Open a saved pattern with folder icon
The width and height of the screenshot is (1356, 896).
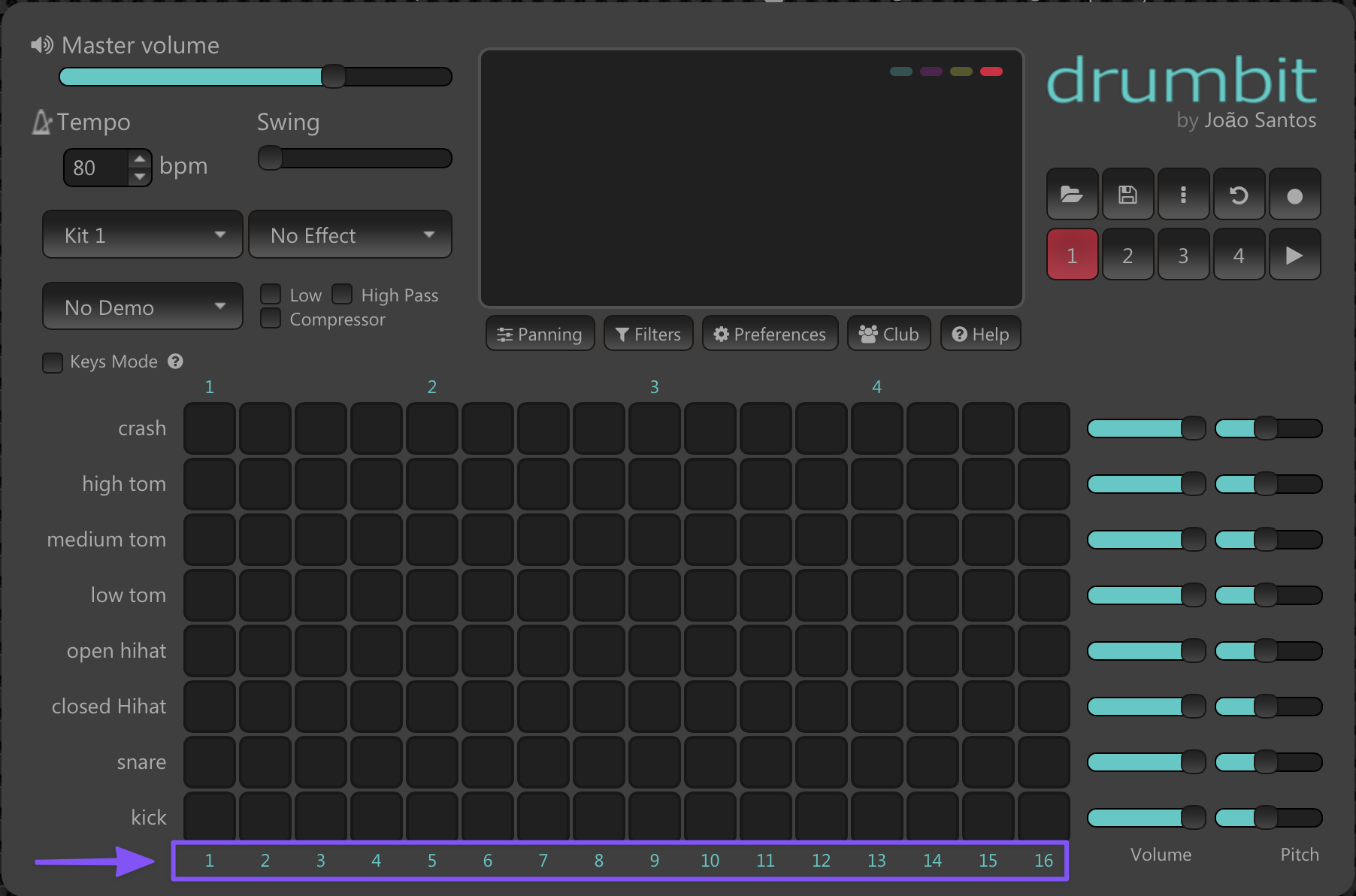[1071, 195]
